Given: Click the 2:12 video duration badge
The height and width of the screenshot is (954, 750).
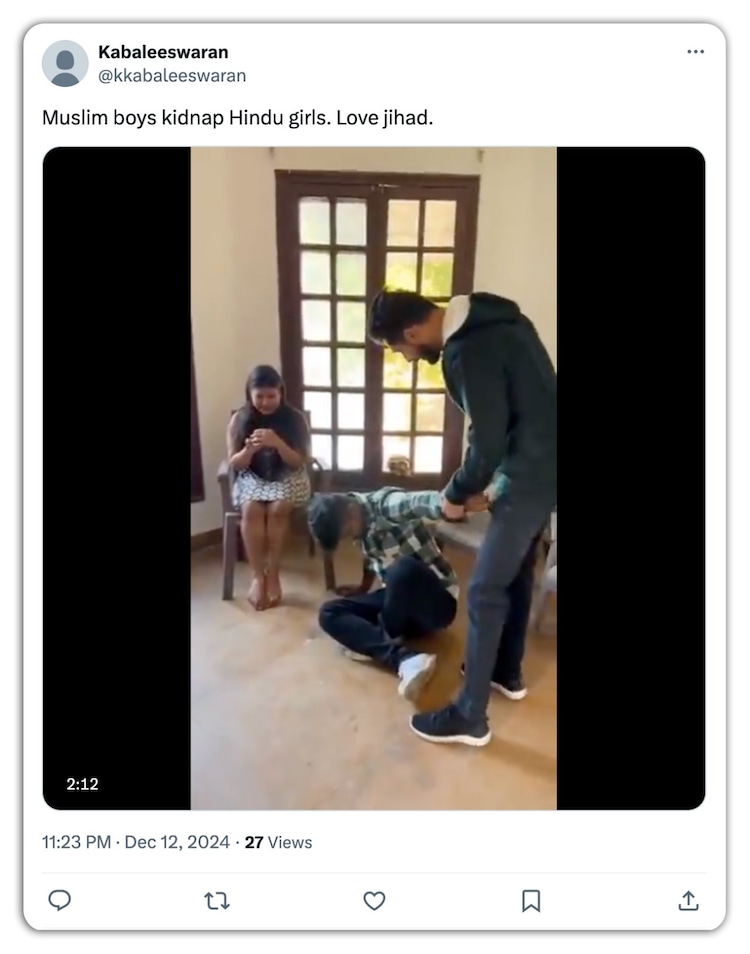Looking at the screenshot, I should pos(82,784).
